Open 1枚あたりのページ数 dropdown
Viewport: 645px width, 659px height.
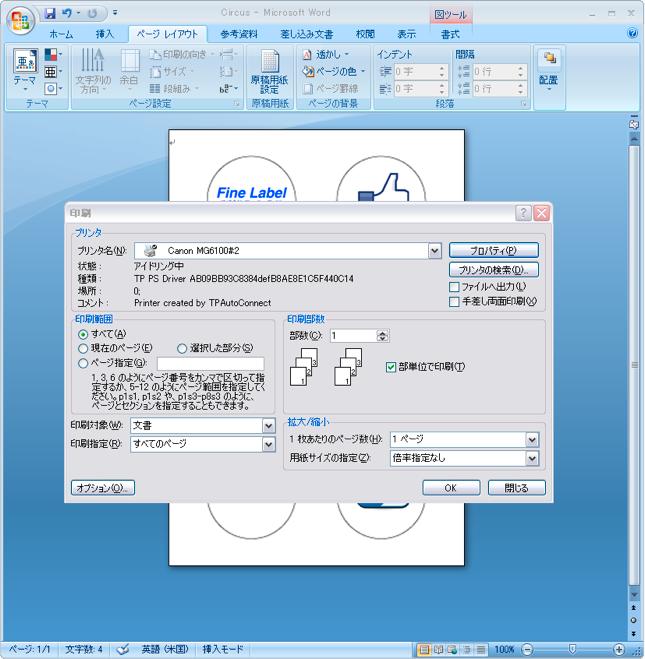click(x=532, y=440)
